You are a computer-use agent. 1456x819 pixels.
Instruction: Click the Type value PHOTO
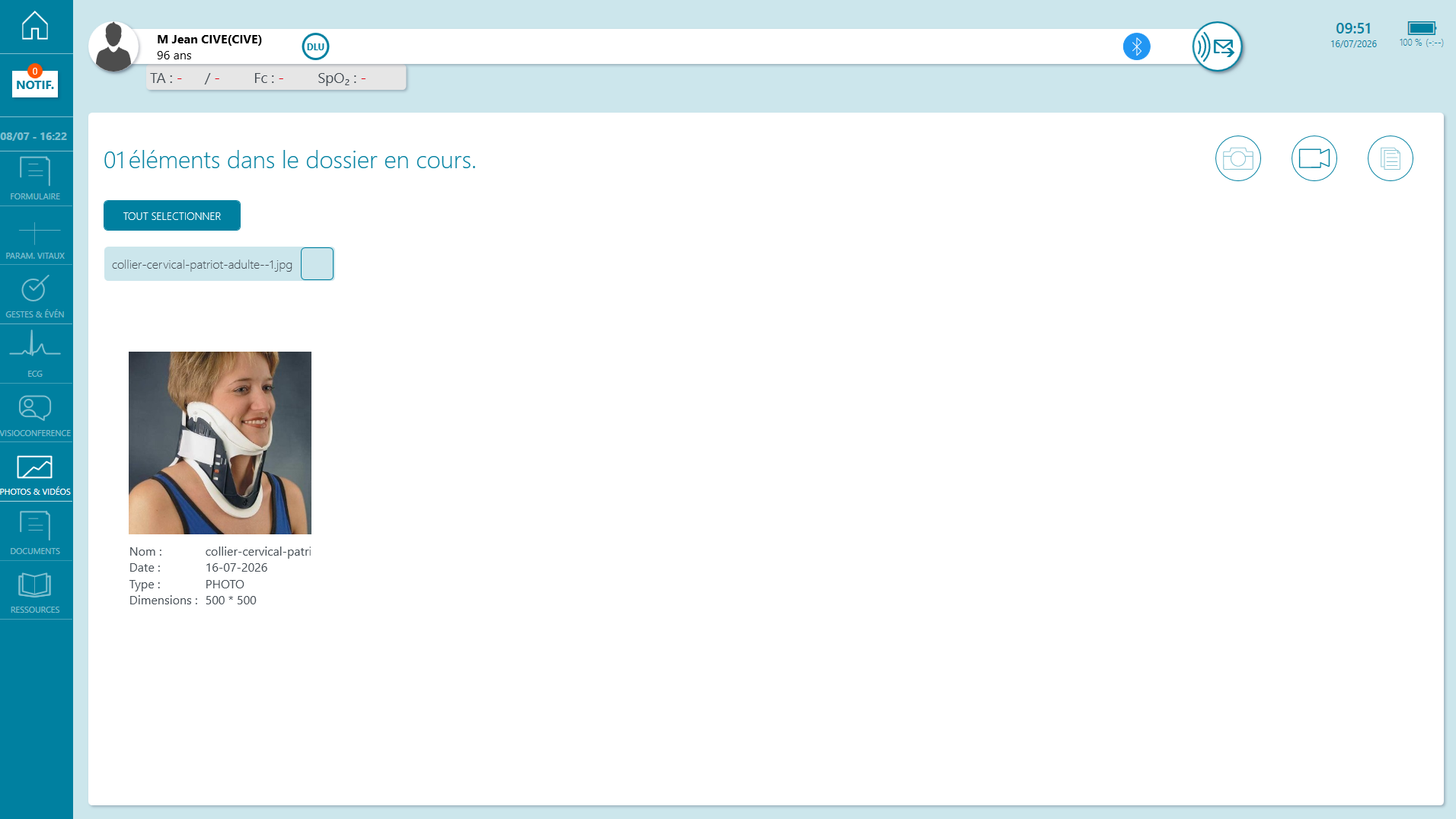(x=225, y=585)
